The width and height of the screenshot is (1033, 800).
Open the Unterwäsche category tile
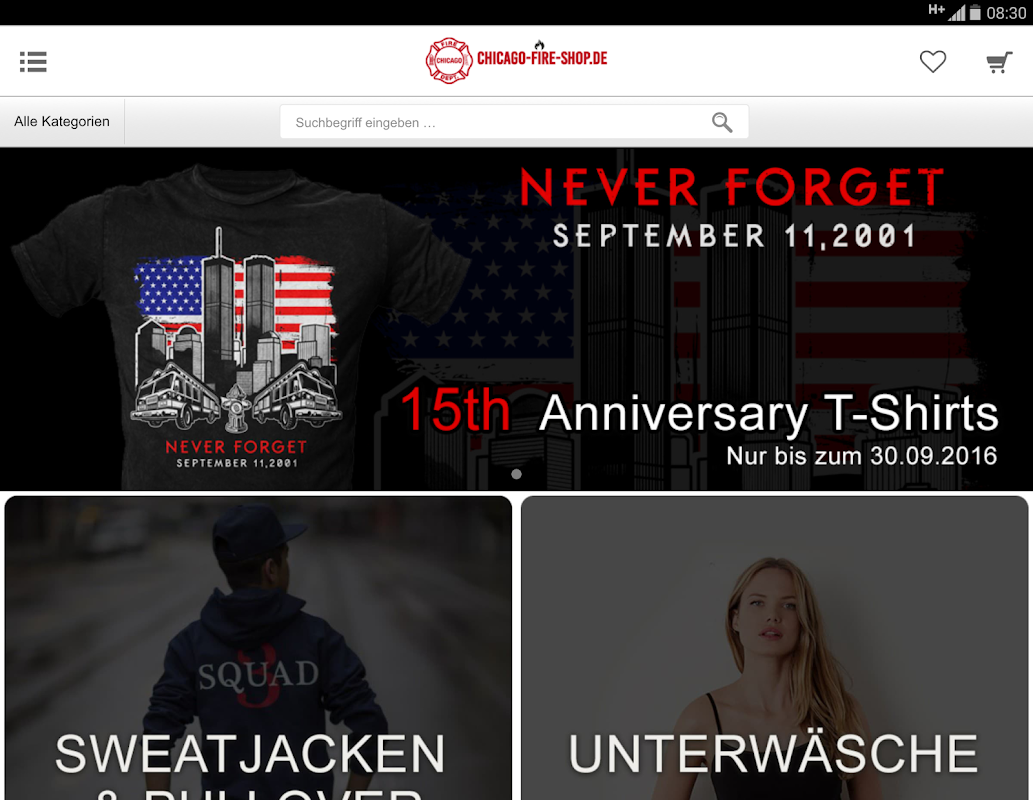[x=774, y=648]
